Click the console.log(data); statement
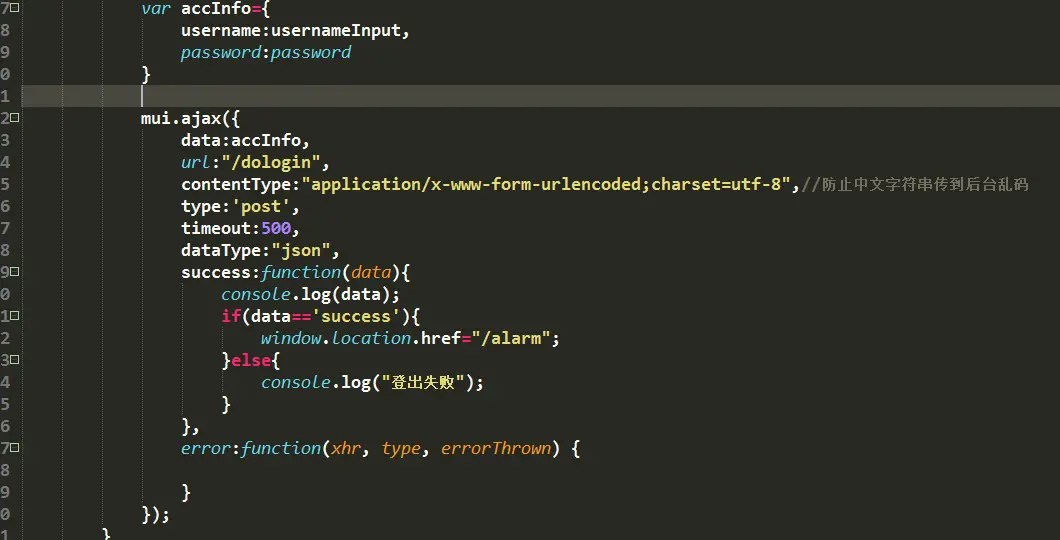The image size is (1060, 540). [x=311, y=295]
